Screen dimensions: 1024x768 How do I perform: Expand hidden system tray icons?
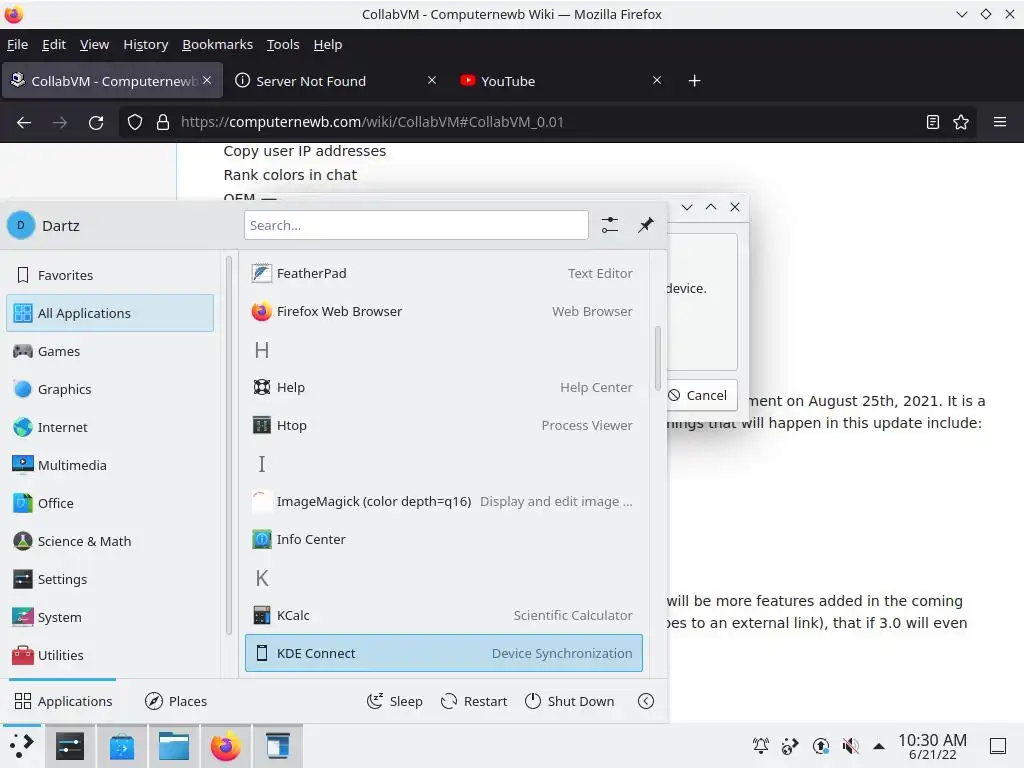coord(879,746)
